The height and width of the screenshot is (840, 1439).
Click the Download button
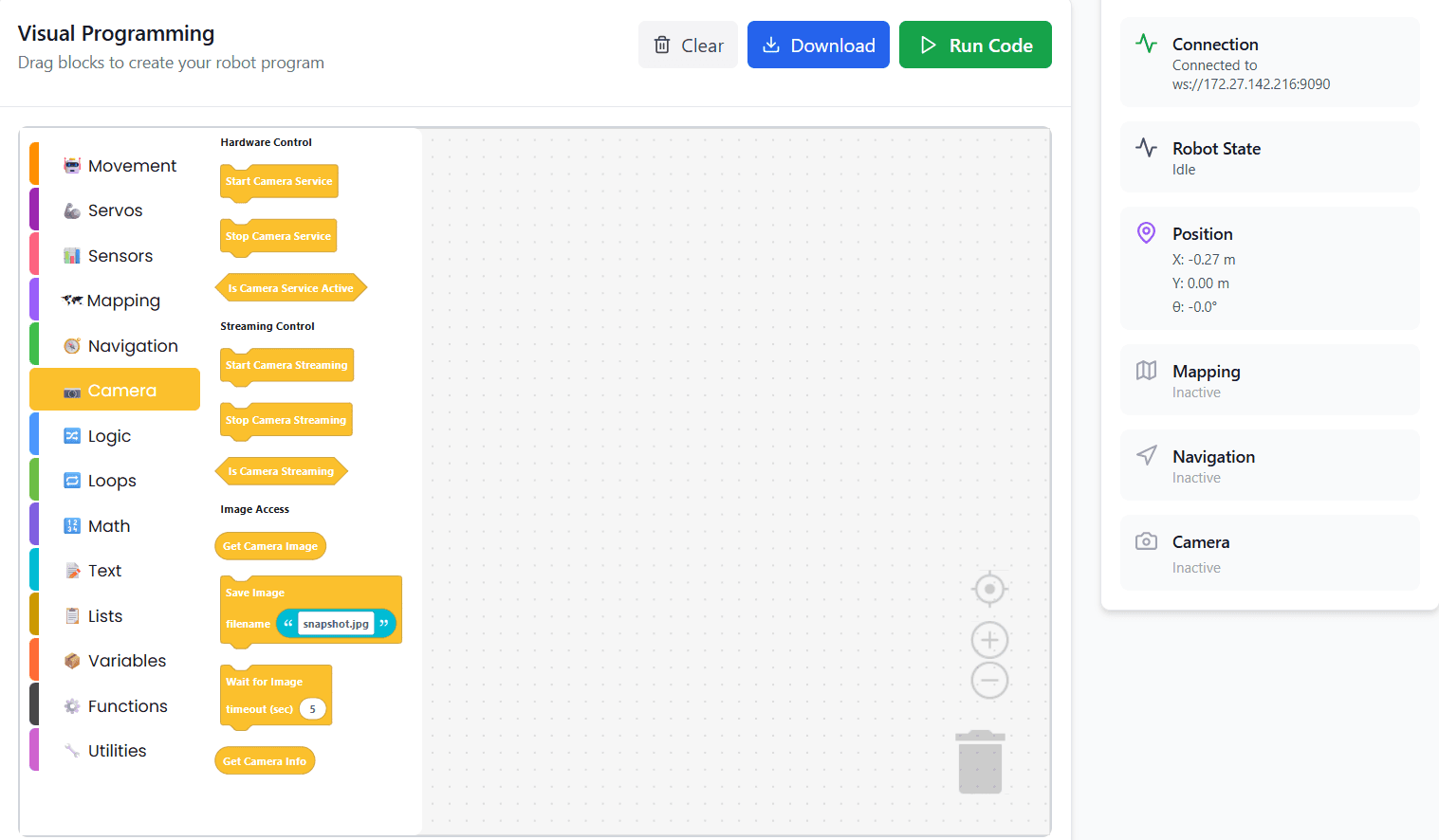818,46
